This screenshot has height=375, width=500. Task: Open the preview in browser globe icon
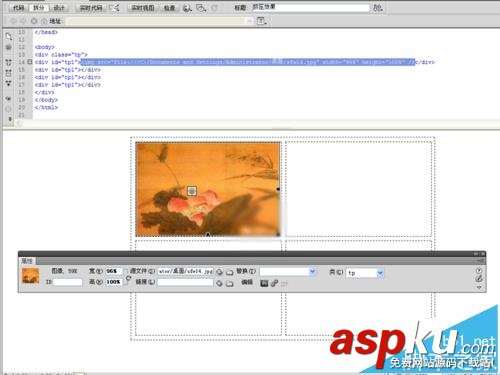188,8
